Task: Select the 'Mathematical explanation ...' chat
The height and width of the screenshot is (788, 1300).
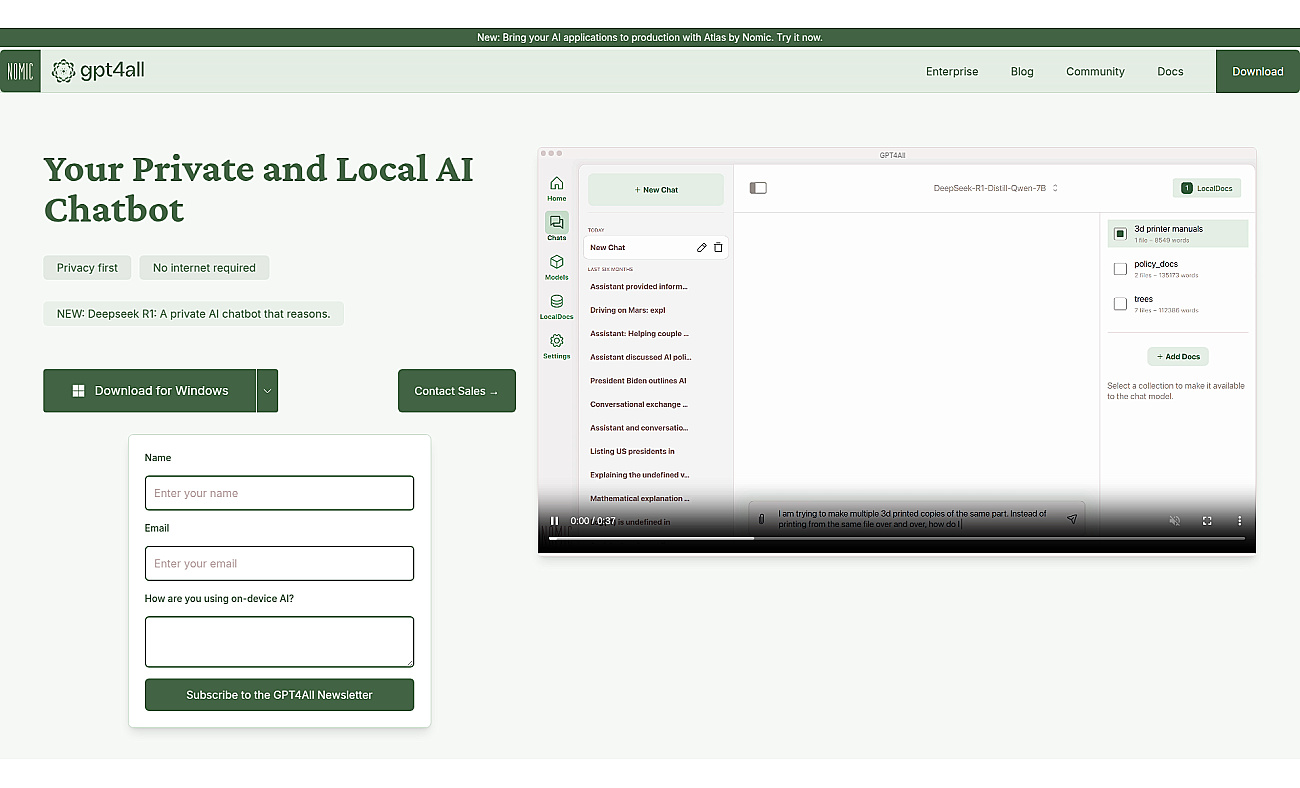Action: 640,499
